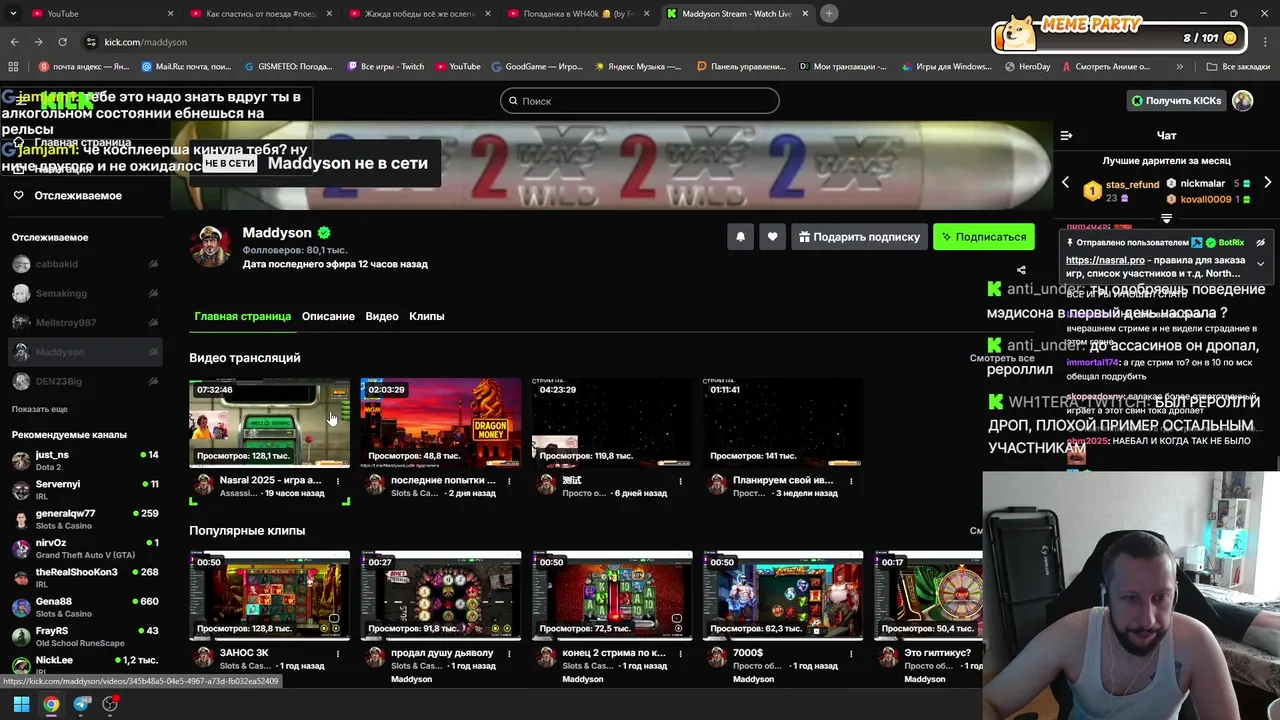This screenshot has width=1280, height=720.
Task: Toggle the mute icon next to DEN23Big
Action: coord(153,381)
